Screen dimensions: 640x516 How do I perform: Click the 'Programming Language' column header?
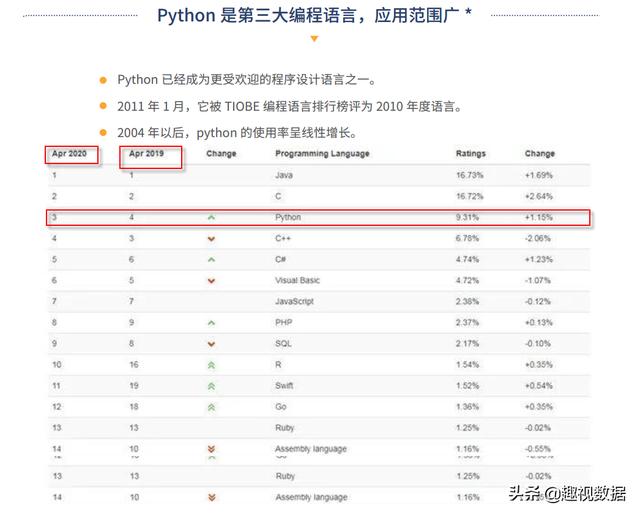pos(322,153)
